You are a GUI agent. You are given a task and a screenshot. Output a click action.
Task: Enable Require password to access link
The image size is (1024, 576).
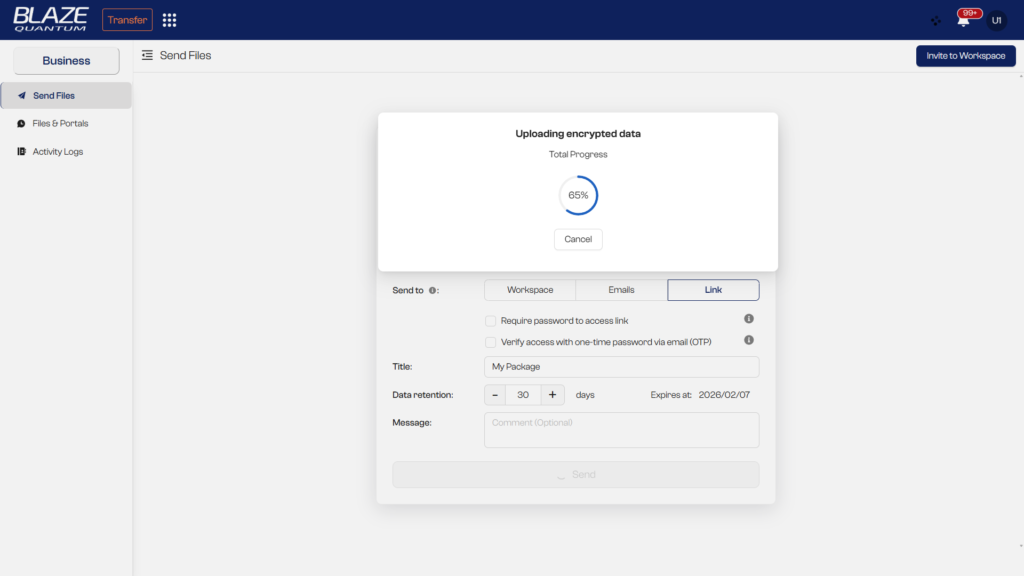click(490, 319)
